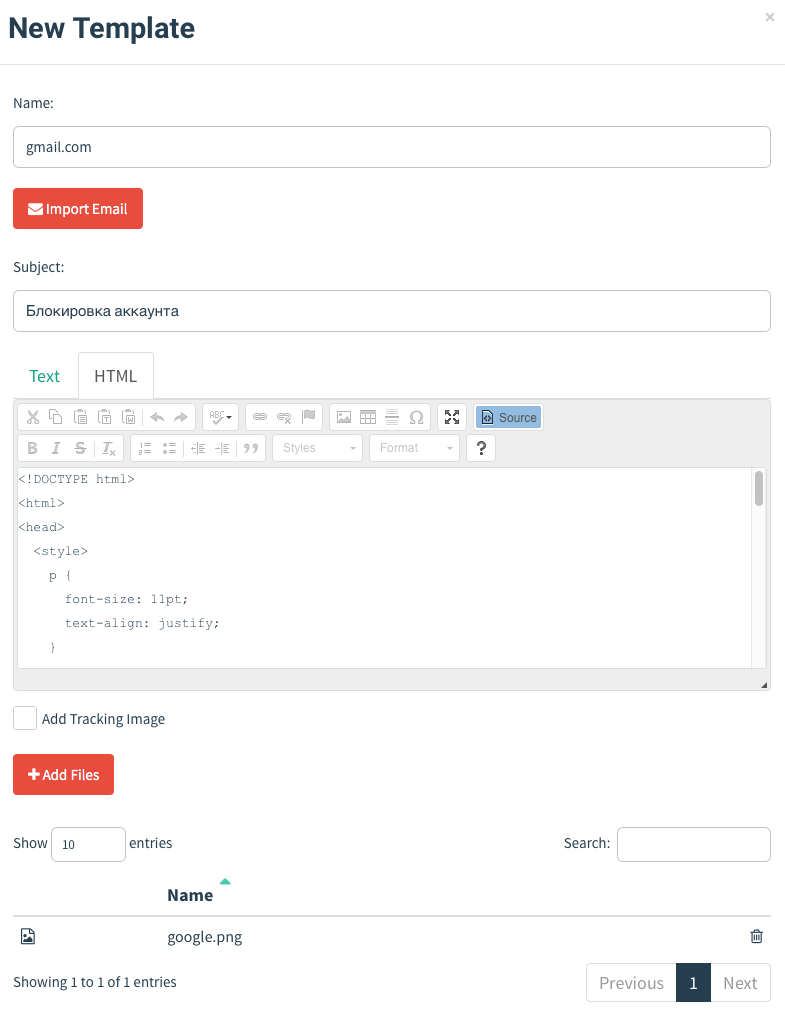The width and height of the screenshot is (785, 1026).
Task: Sort attachments by Name column header
Action: 190,895
